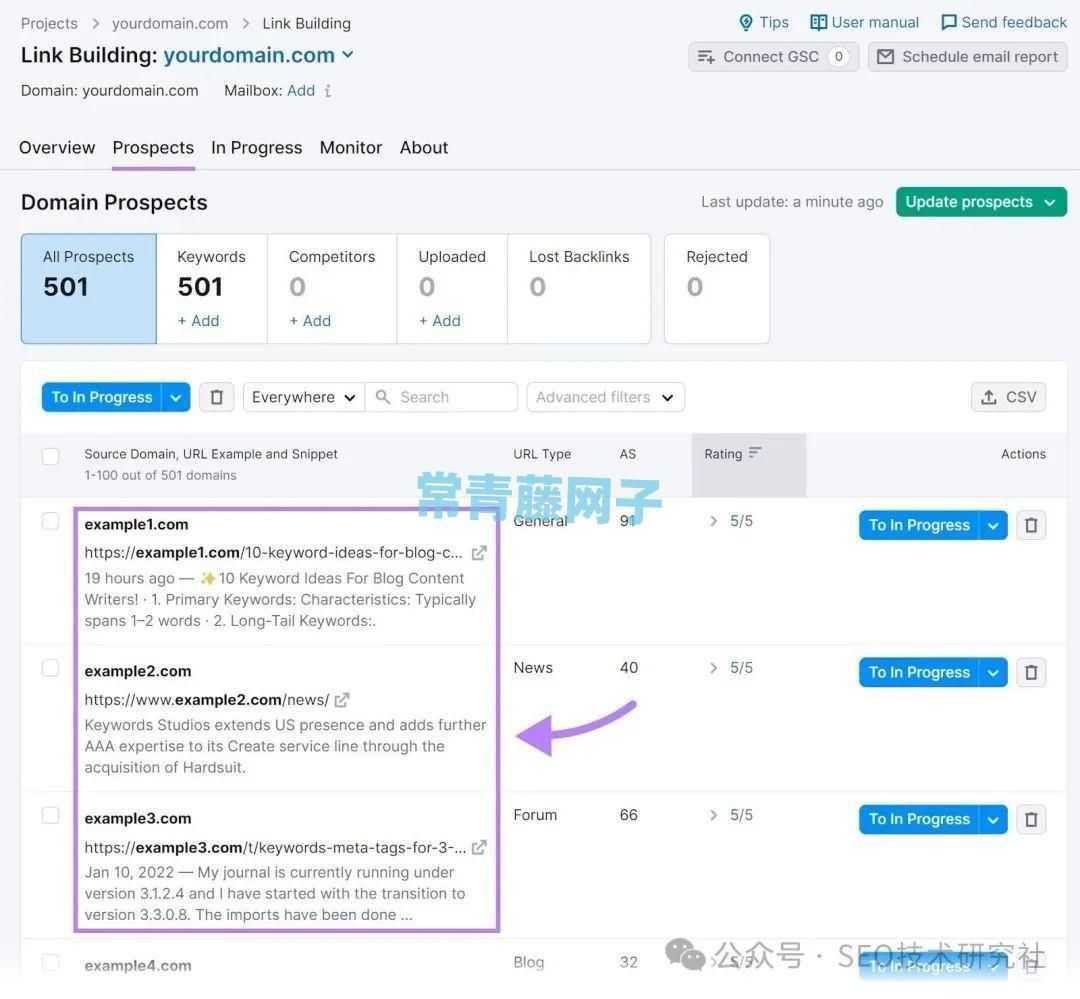Open yourdomain.com breadcrumb link
Image resolution: width=1080 pixels, height=999 pixels.
tap(170, 23)
